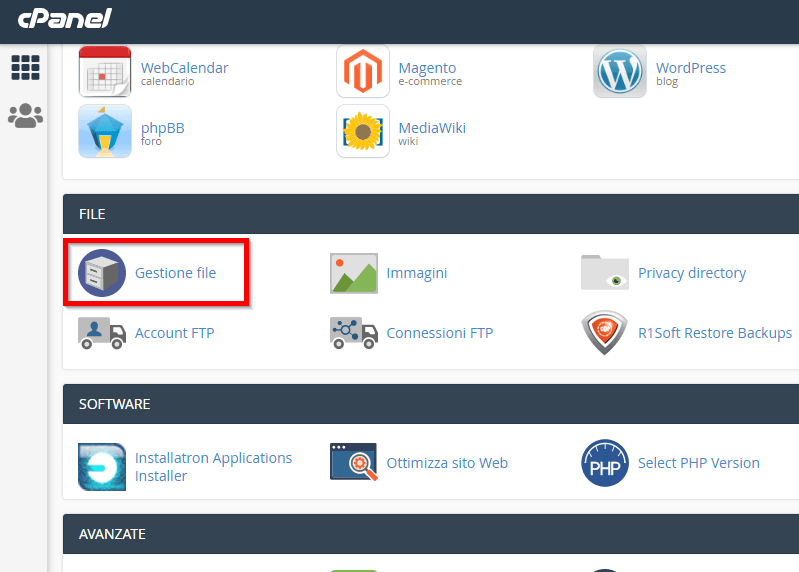Click the Magento orange logo icon

[363, 71]
